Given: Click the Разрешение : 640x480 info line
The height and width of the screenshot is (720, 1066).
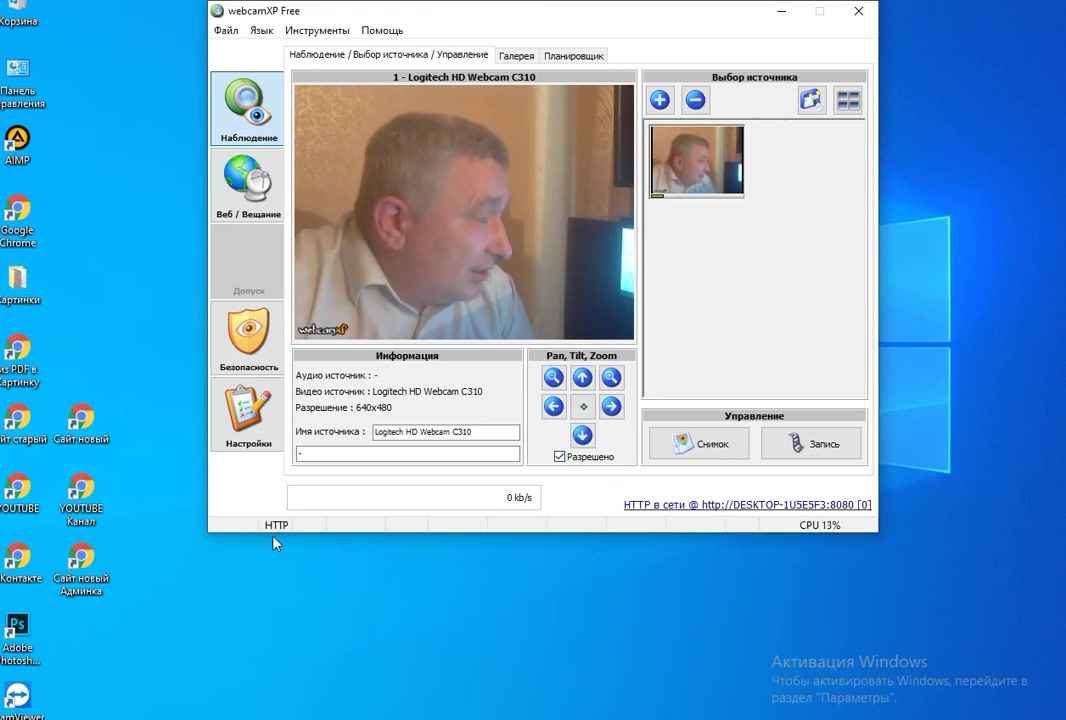Looking at the screenshot, I should point(343,408).
